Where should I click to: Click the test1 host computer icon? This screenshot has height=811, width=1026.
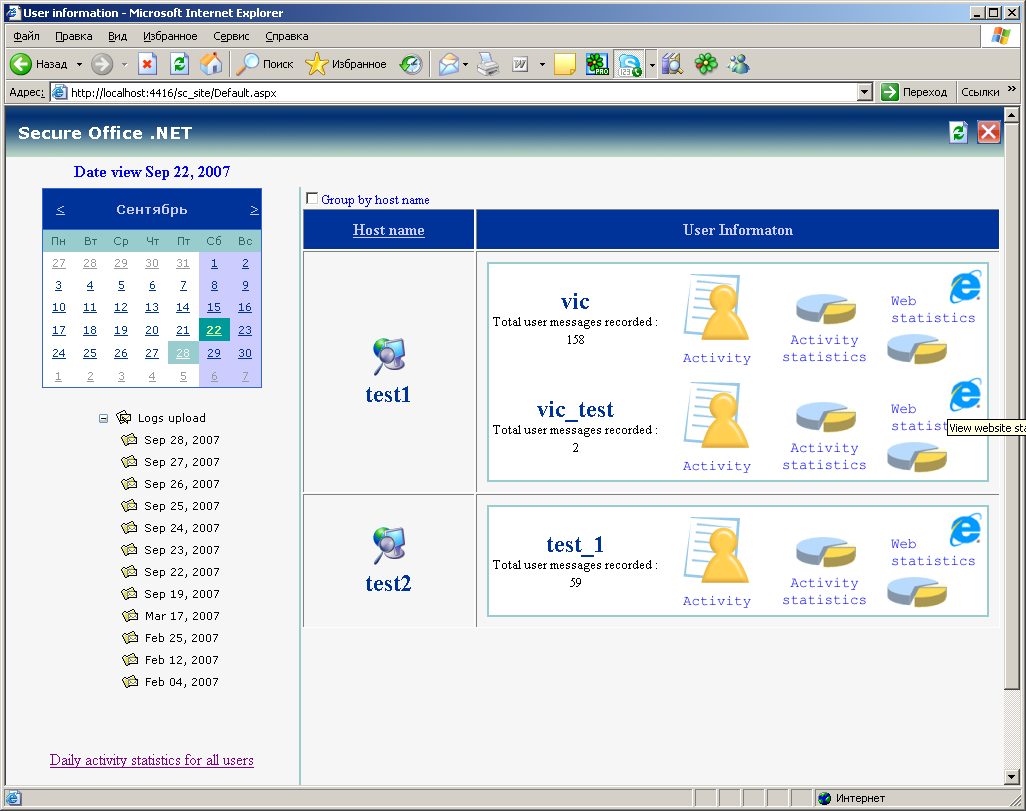tap(388, 357)
